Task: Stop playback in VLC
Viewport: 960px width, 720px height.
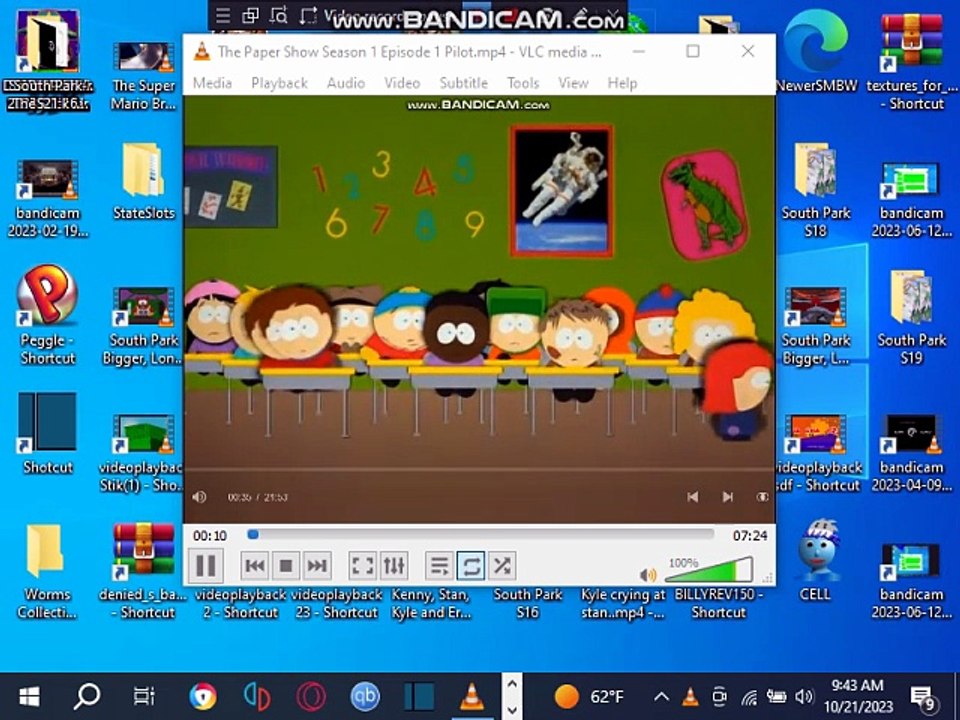Action: pos(285,565)
